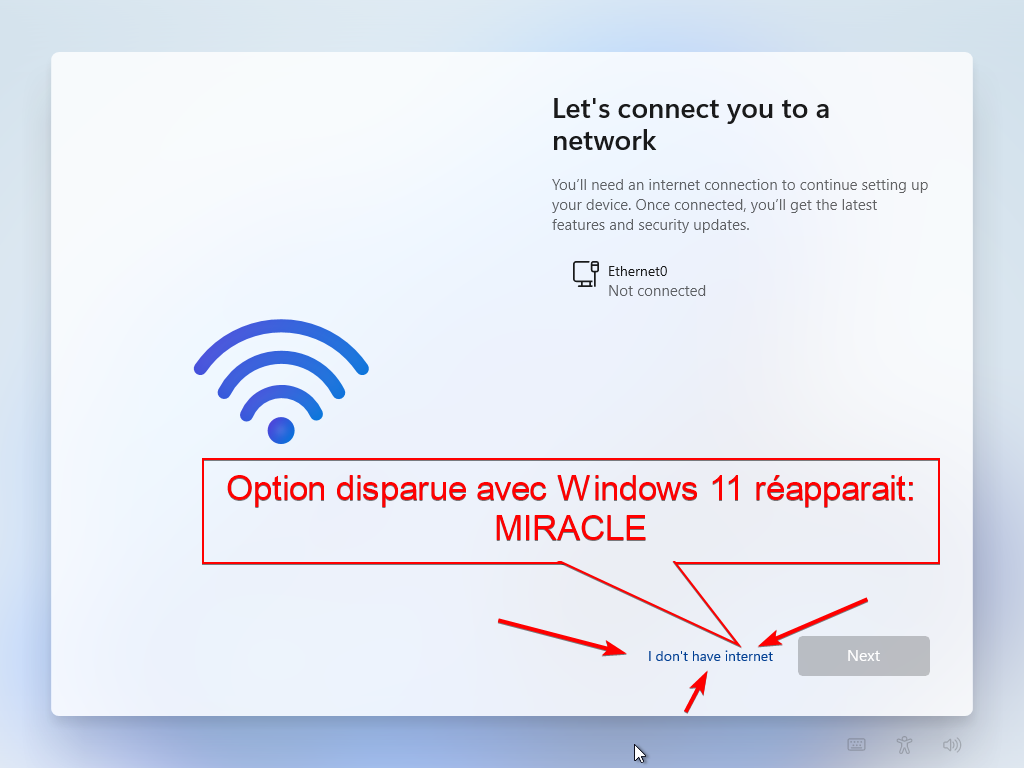Click the Next button
Viewport: 1024px width, 768px height.
pos(863,656)
